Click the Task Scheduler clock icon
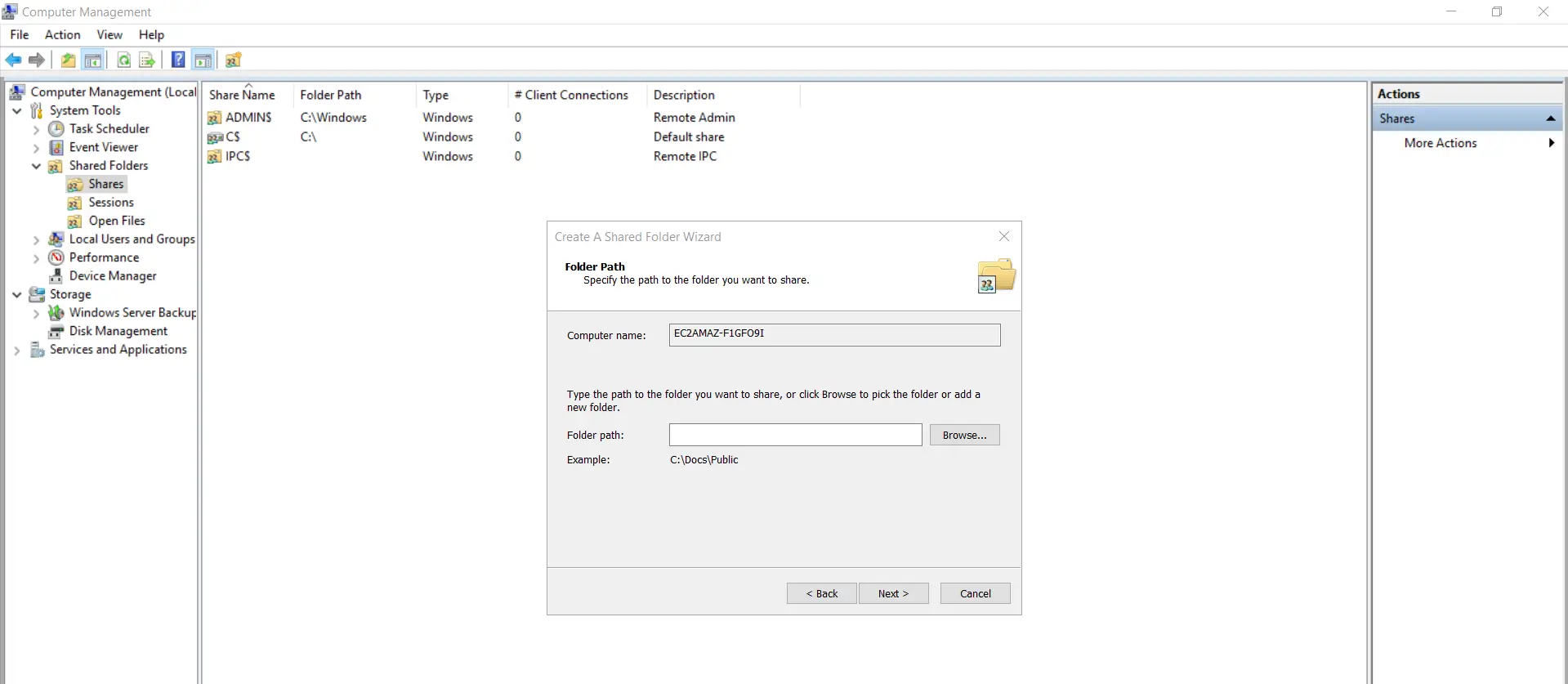Screen dimensions: 1568x684 point(56,129)
